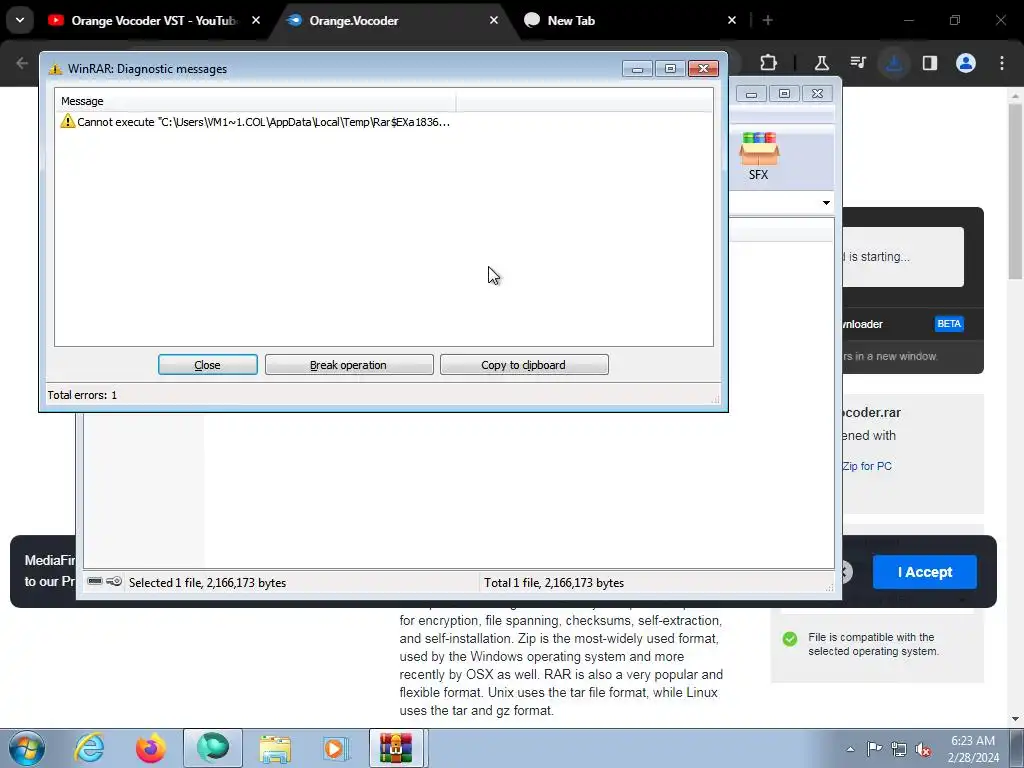Launch Firefox from the taskbar
This screenshot has width=1024, height=768.
click(151, 748)
